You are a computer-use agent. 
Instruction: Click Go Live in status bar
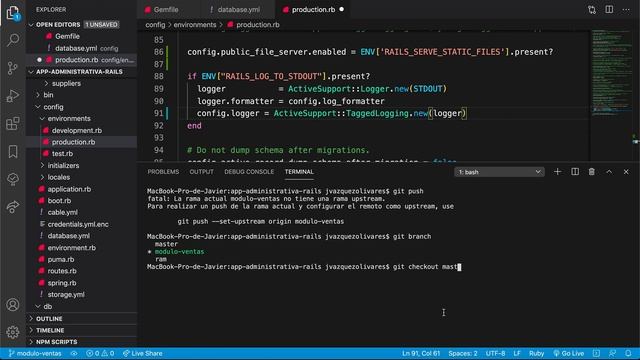(x=569, y=353)
